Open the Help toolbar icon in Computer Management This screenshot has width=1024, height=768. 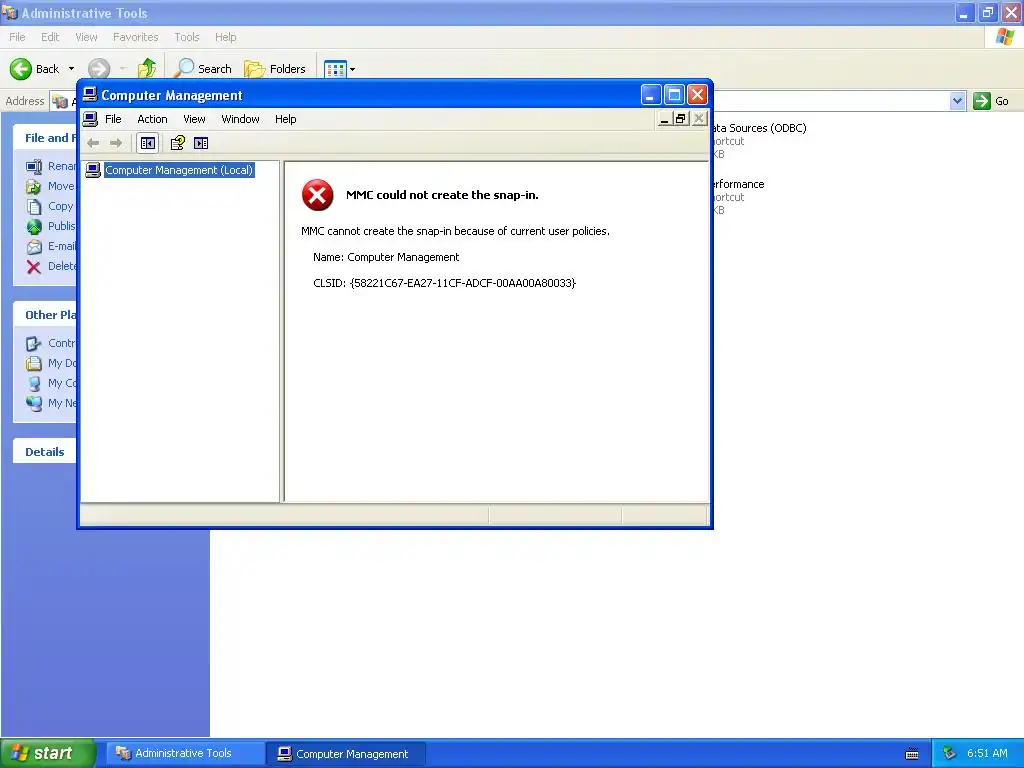tap(178, 143)
